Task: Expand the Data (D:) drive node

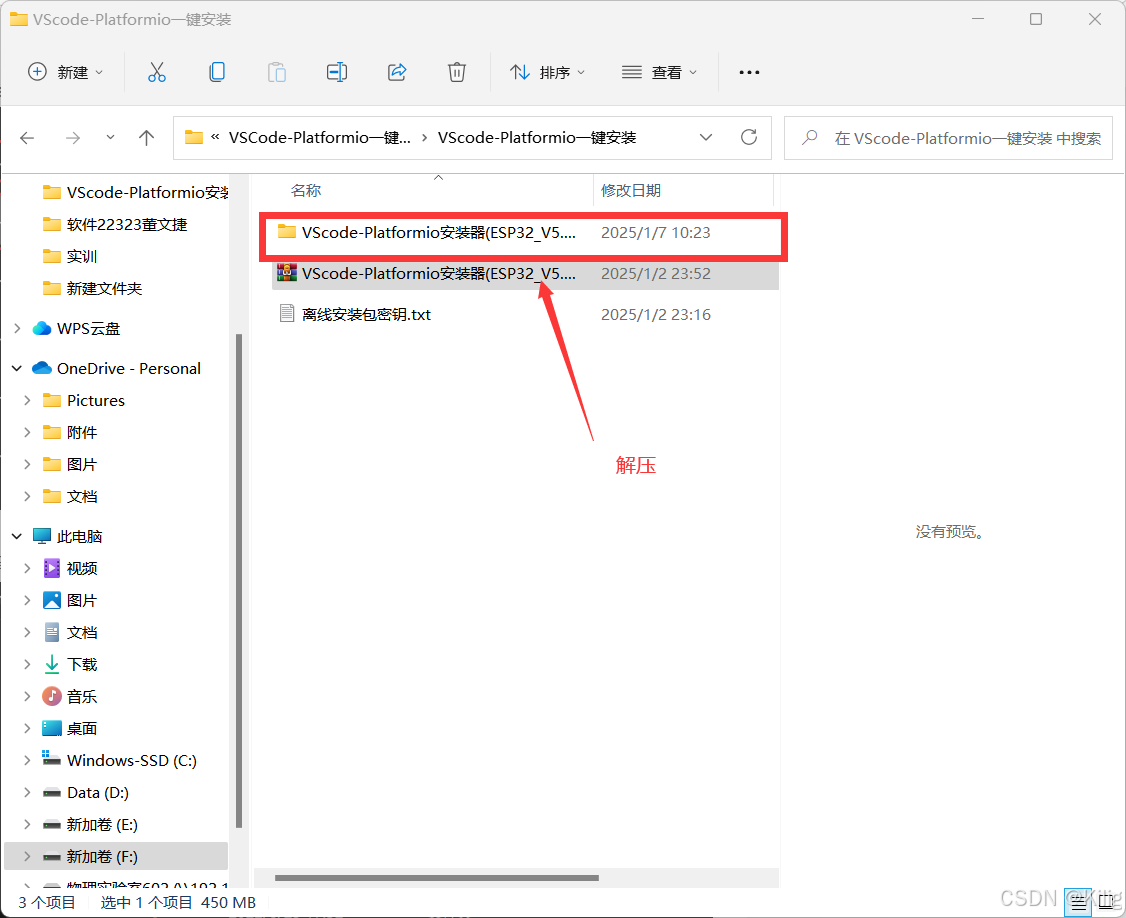Action: coord(27,792)
